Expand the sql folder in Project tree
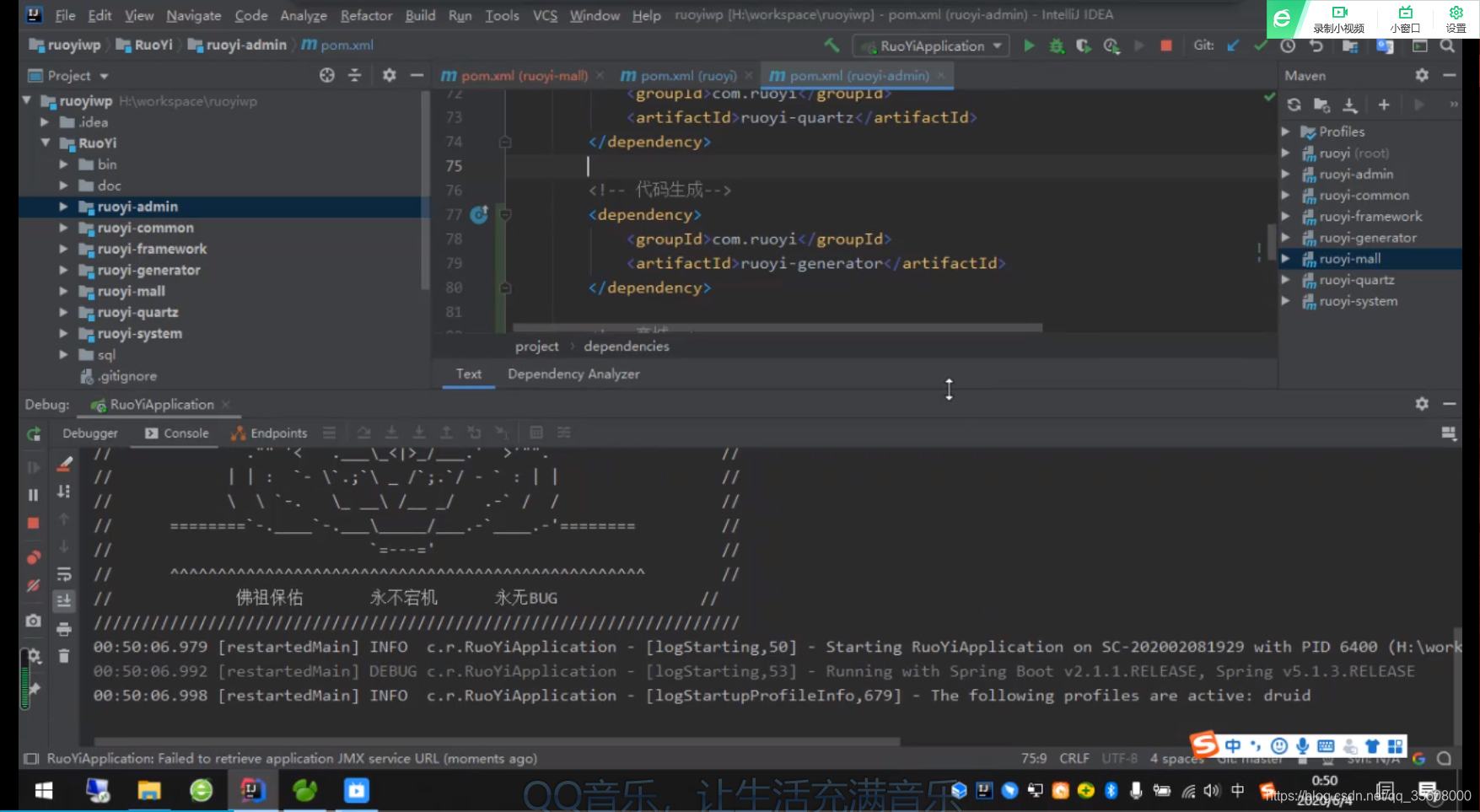1480x812 pixels. pyautogui.click(x=63, y=355)
